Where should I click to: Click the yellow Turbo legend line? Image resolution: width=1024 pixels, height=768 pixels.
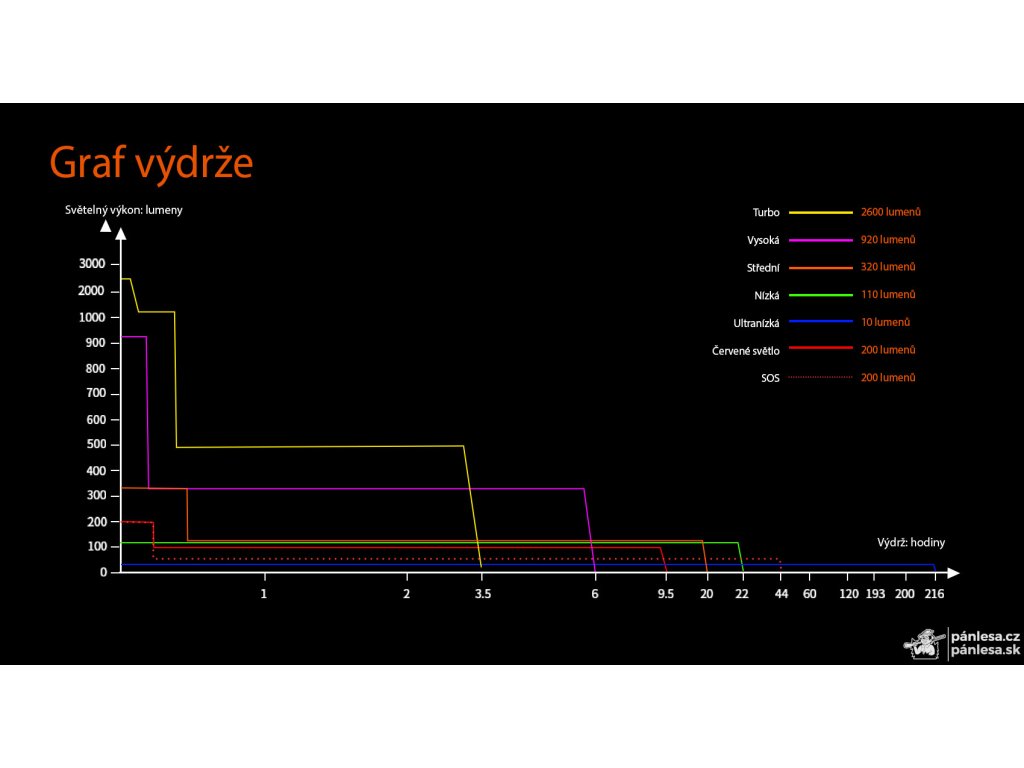(820, 212)
